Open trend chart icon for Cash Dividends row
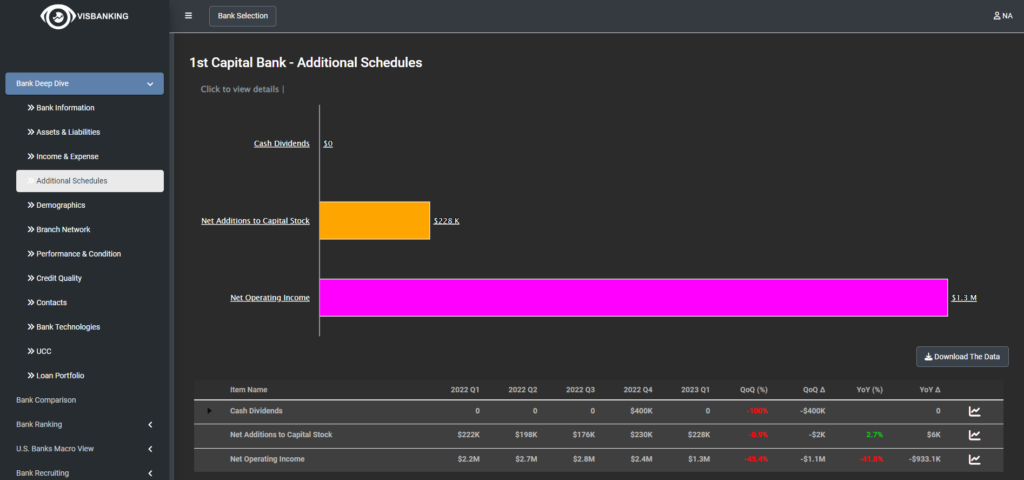The height and width of the screenshot is (480, 1024). pyautogui.click(x=974, y=411)
